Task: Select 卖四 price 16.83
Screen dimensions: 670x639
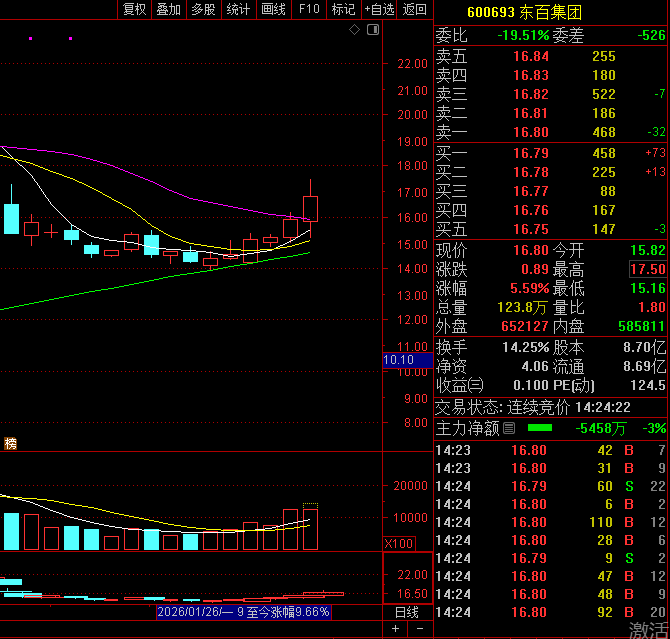Action: pyautogui.click(x=531, y=75)
